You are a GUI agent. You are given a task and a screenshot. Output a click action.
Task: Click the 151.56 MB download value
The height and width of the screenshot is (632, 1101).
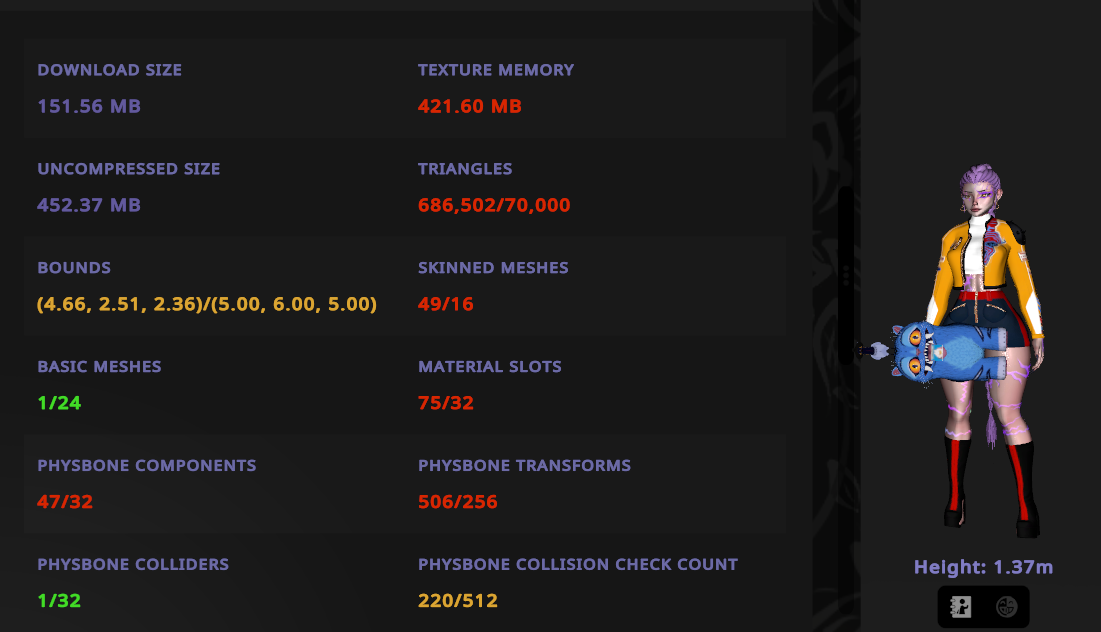(x=89, y=106)
